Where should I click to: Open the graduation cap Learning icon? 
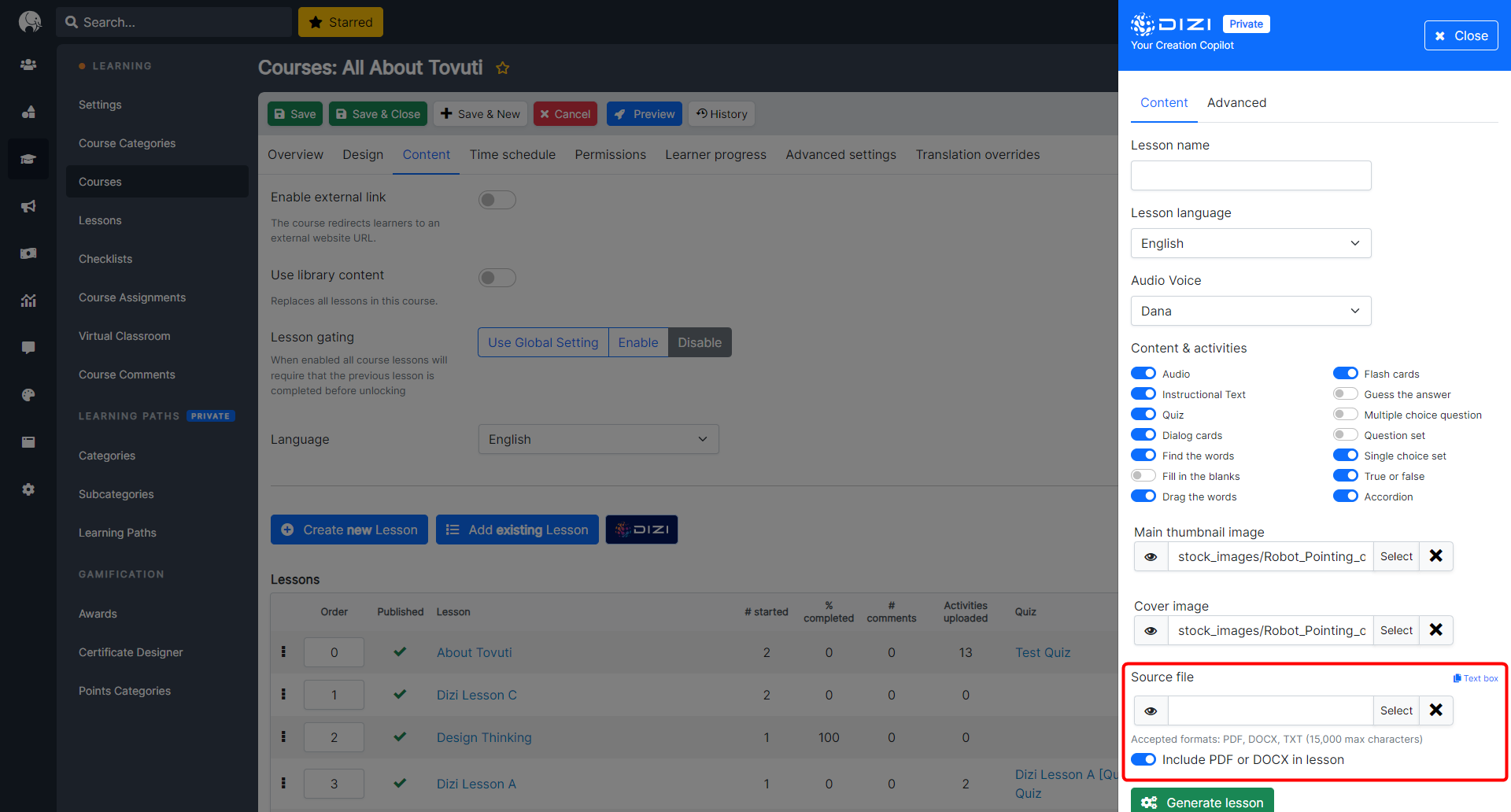[x=28, y=159]
